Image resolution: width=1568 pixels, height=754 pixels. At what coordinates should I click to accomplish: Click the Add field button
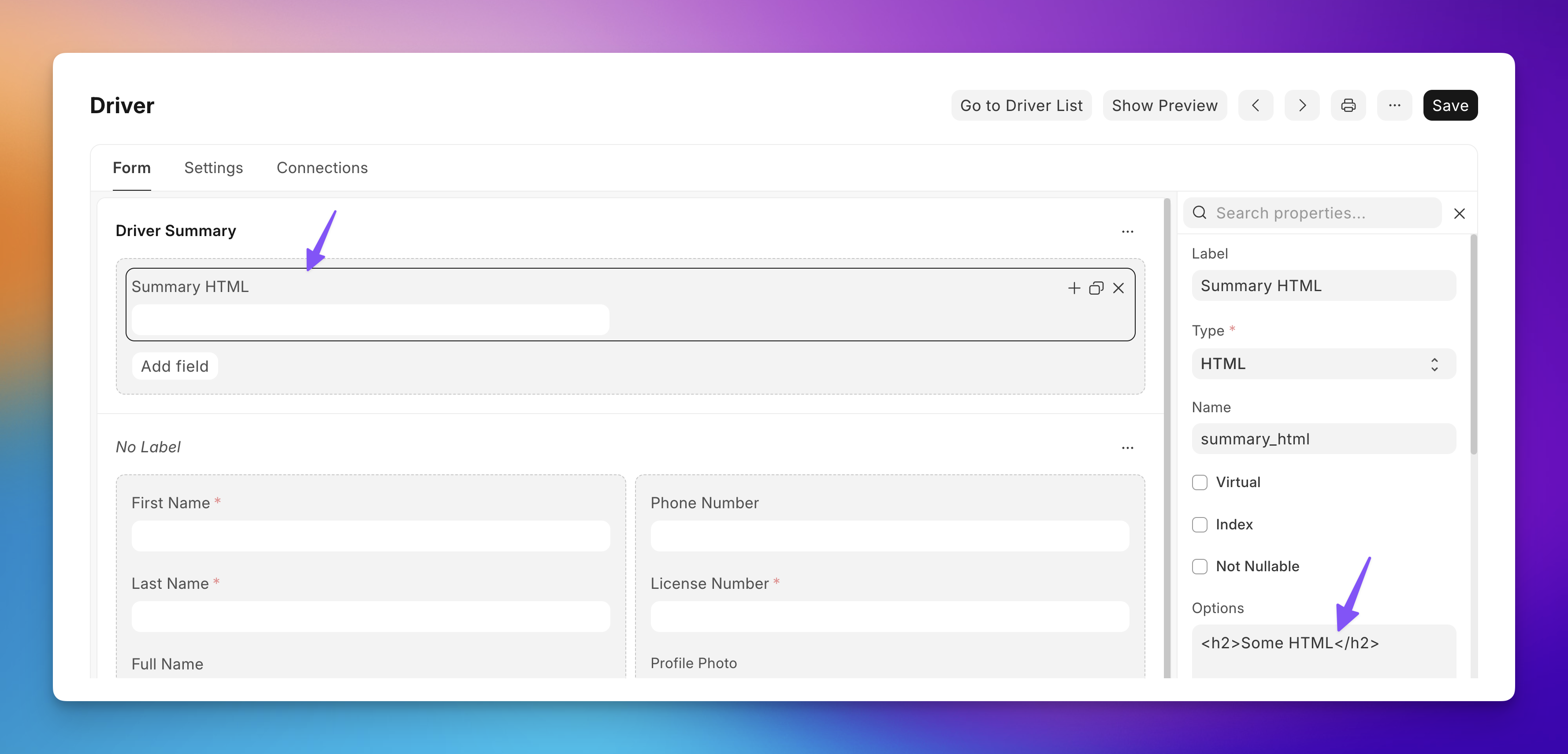pyautogui.click(x=174, y=365)
